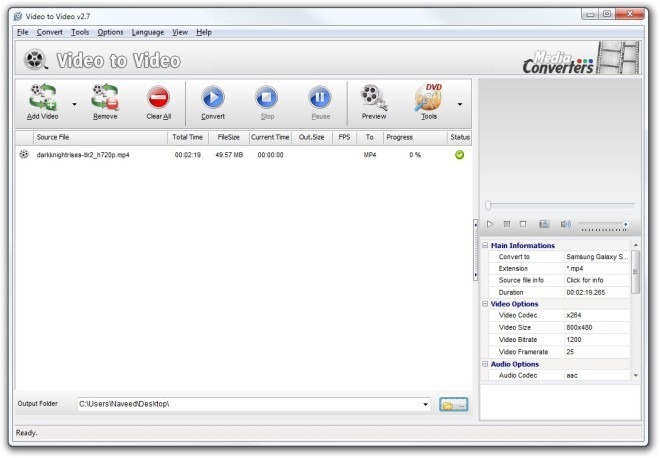Click the preview snapshot icon

544,224
